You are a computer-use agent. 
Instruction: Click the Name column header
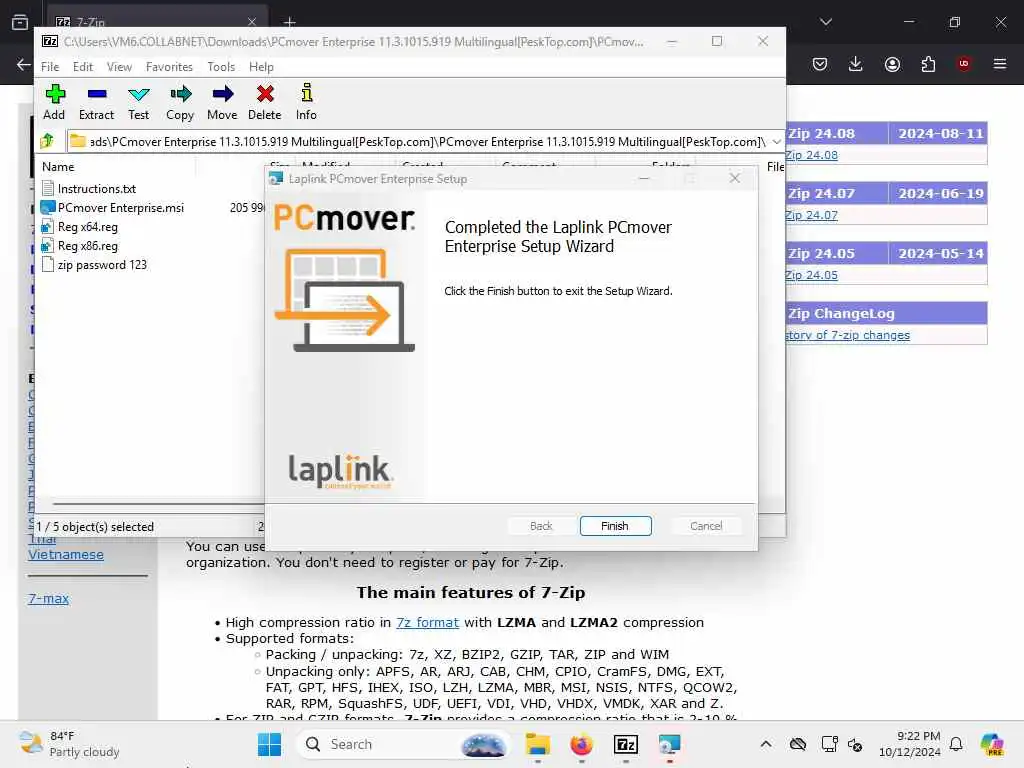coord(58,167)
